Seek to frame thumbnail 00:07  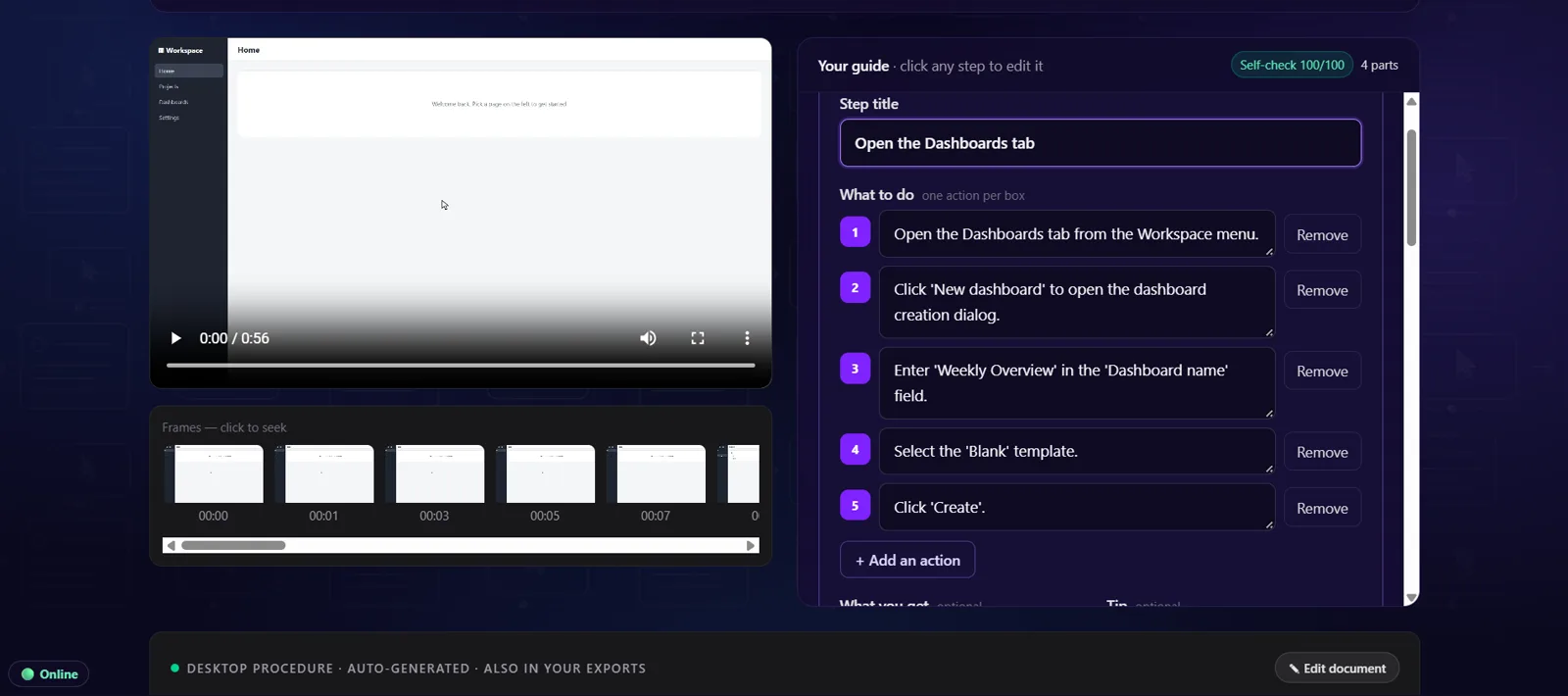tap(657, 474)
